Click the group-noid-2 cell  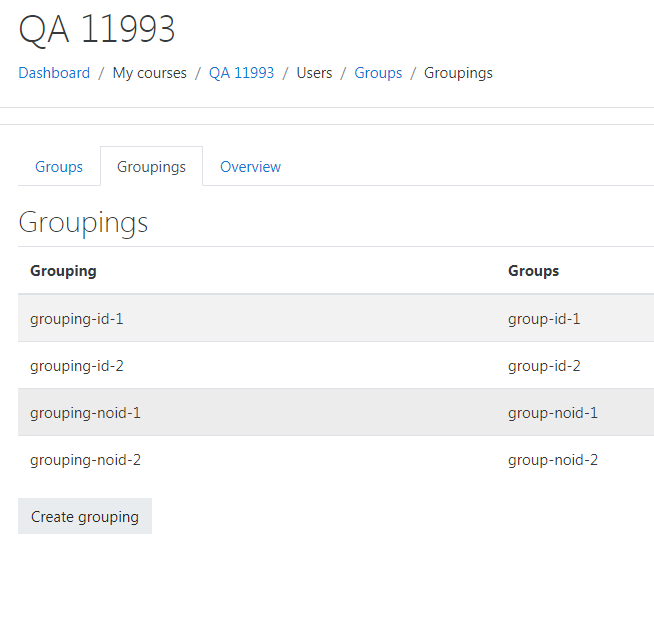(553, 460)
